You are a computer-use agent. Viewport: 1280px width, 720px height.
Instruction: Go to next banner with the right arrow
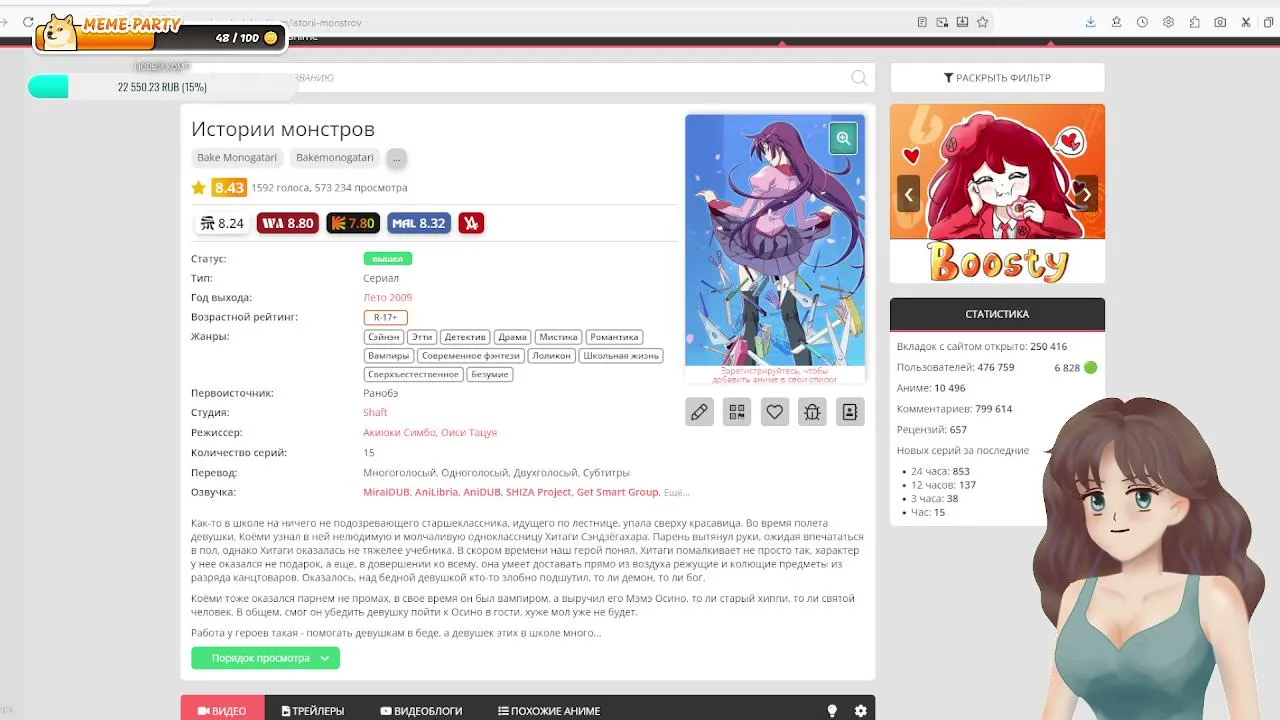1086,194
